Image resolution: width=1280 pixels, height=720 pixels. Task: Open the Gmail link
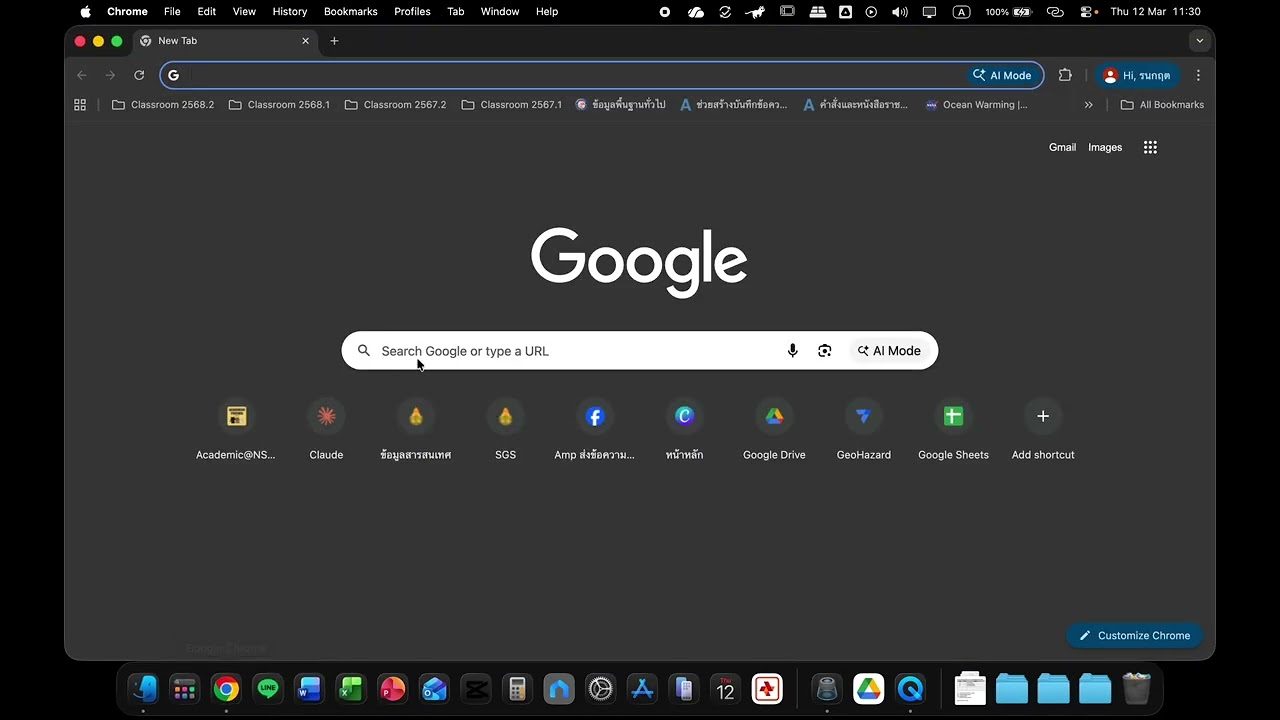point(1062,147)
